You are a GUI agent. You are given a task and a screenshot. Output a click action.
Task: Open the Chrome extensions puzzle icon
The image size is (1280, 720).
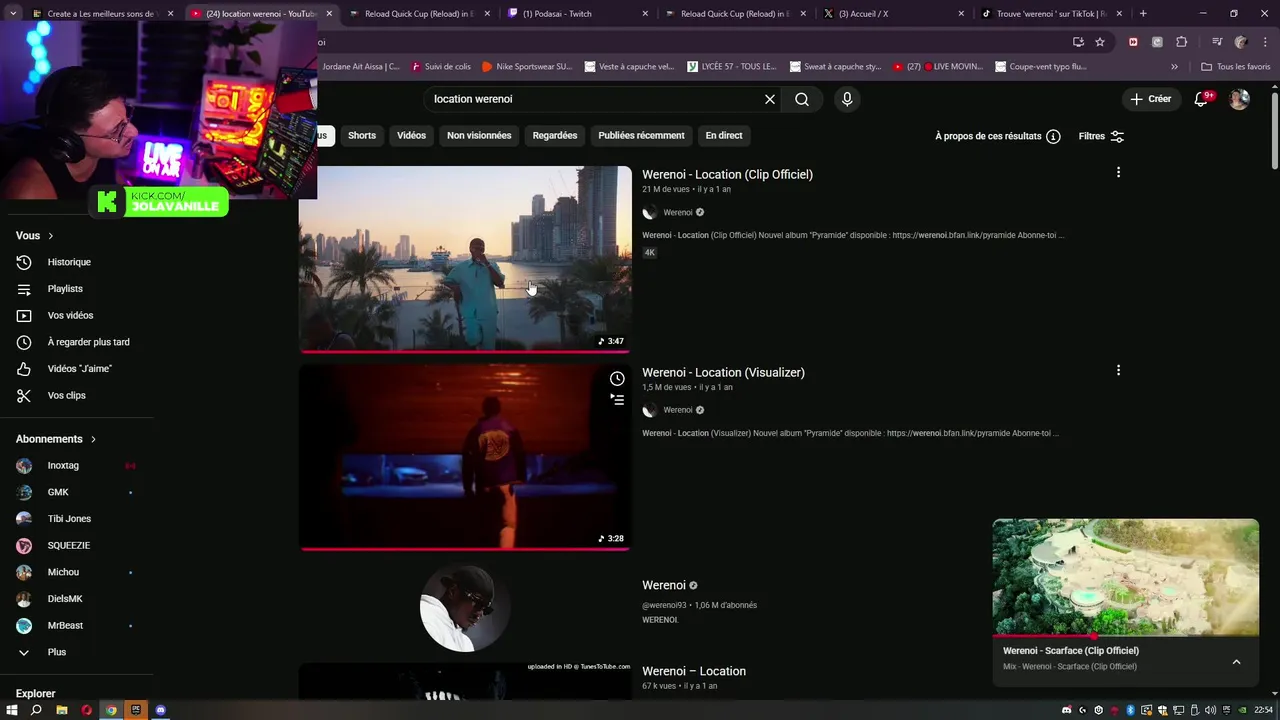pos(1181,42)
